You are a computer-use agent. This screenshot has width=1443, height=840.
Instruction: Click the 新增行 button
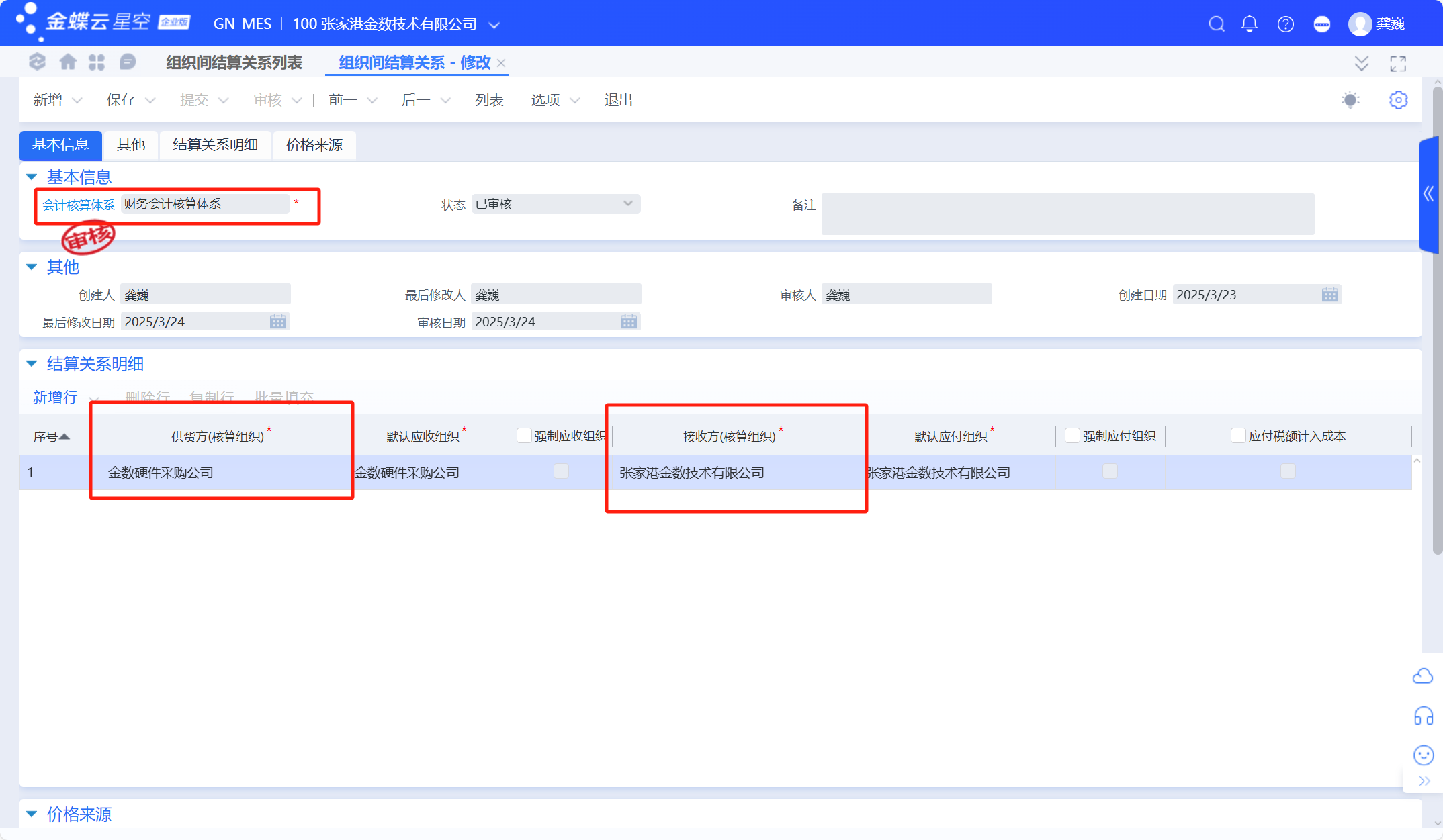click(55, 398)
